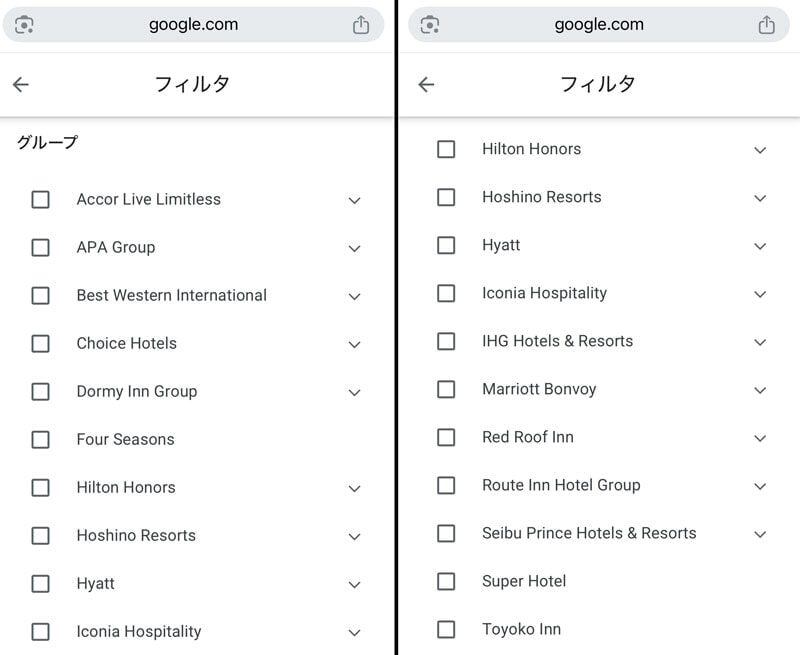Select the Toyoko Inn checkbox

(x=446, y=629)
